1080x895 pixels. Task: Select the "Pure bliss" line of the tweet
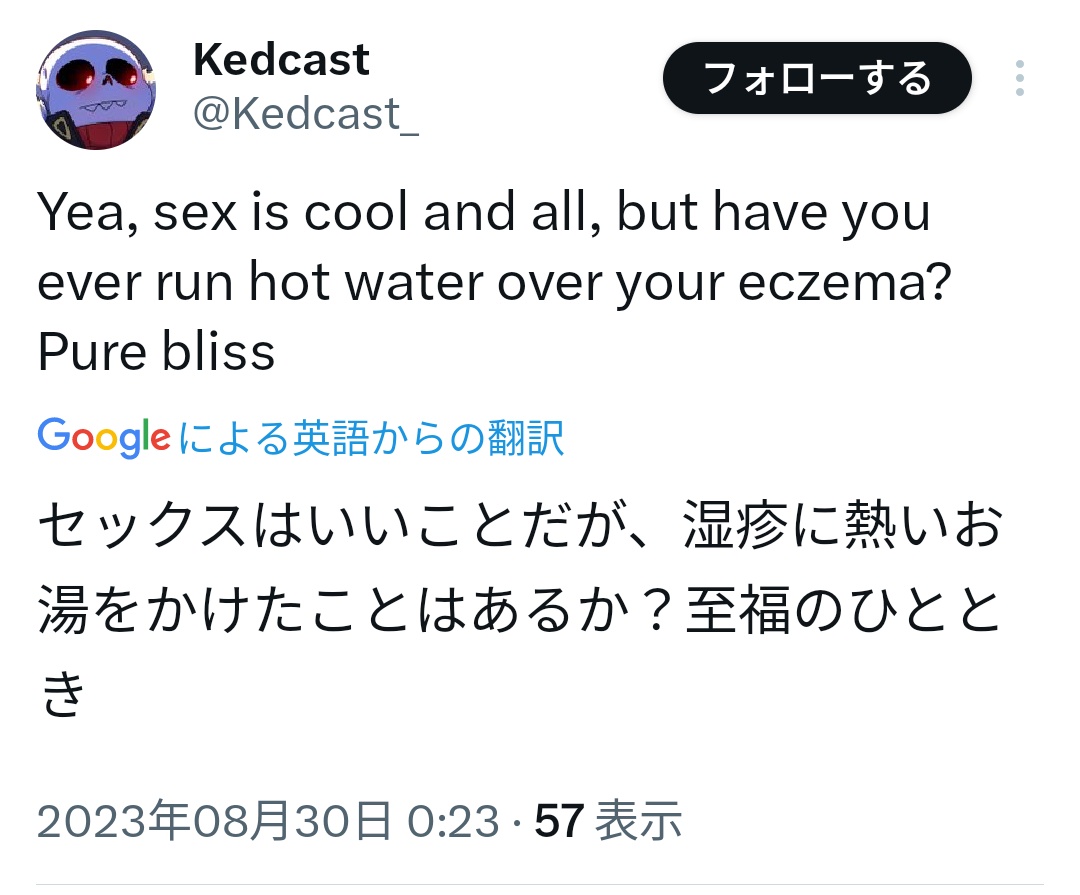point(156,352)
